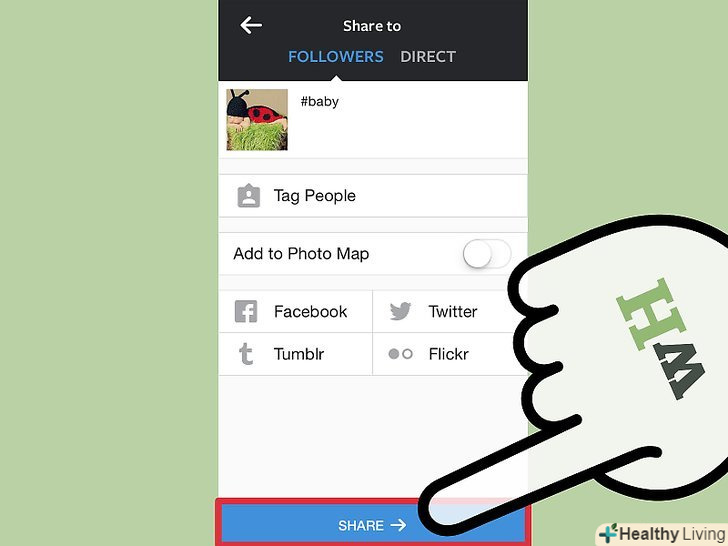The height and width of the screenshot is (546, 728).
Task: Click the Healthy Living logo icon
Action: pos(608,533)
